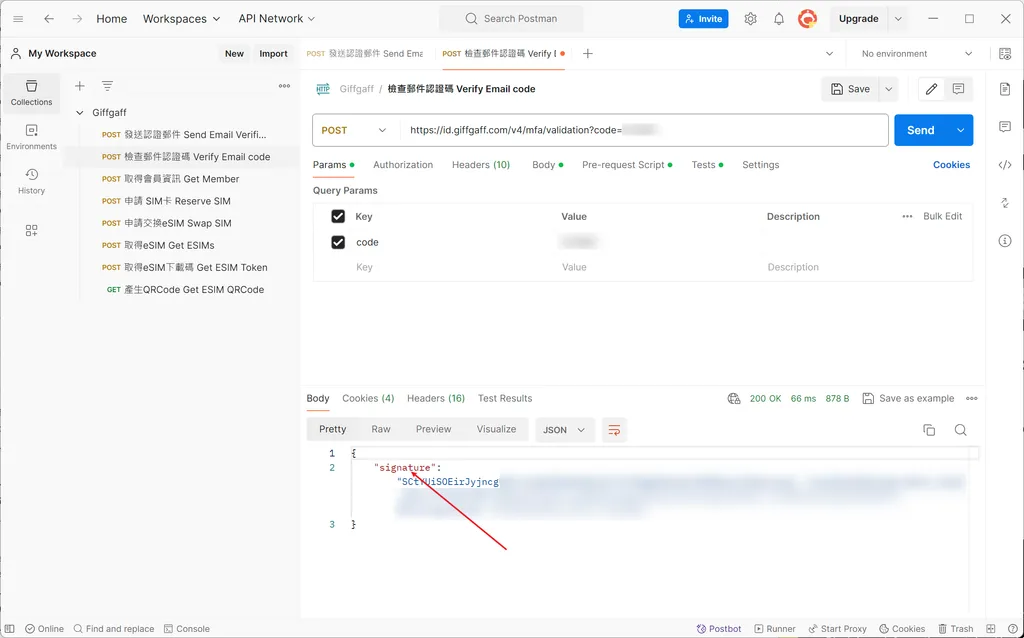Click the request URL input field
1024x638 pixels.
pyautogui.click(x=640, y=130)
